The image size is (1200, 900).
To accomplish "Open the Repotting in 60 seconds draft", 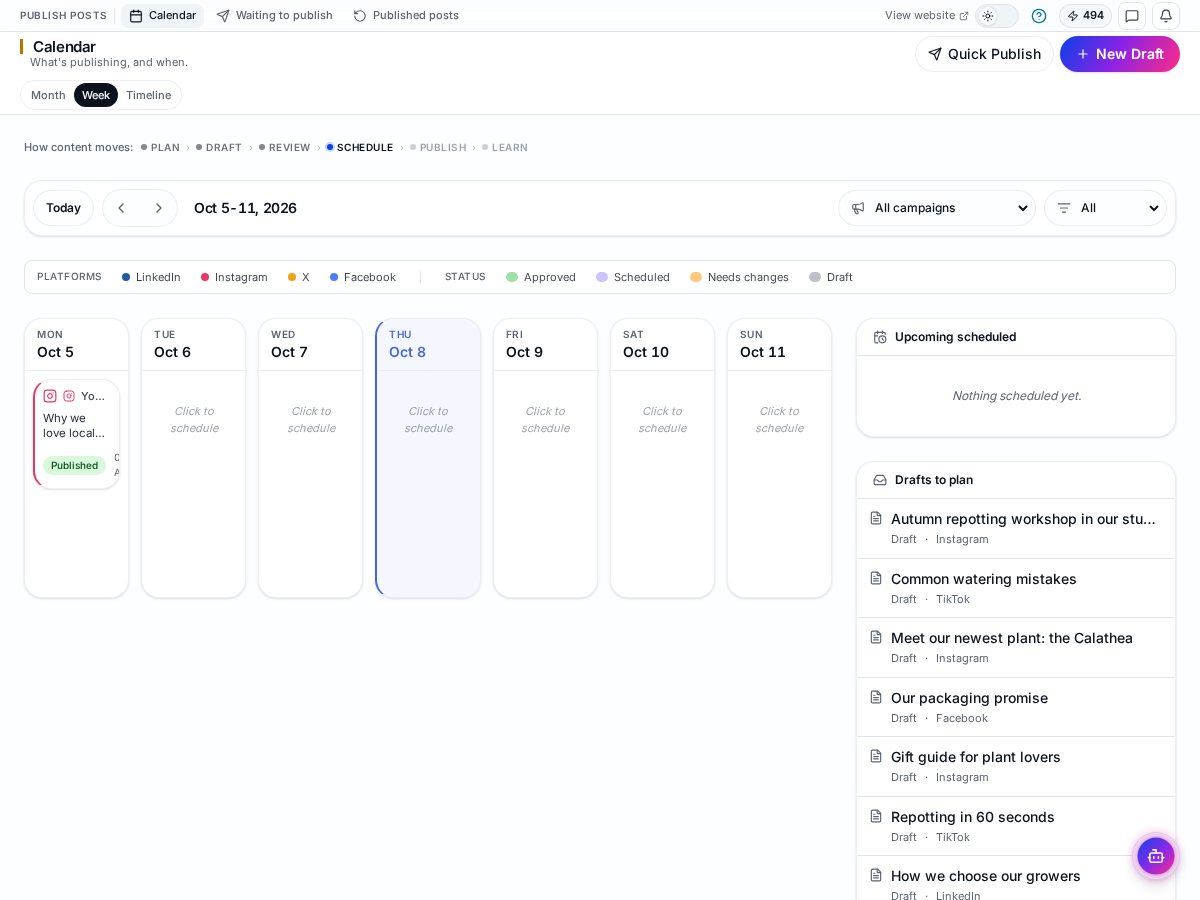I will pyautogui.click(x=1016, y=826).
